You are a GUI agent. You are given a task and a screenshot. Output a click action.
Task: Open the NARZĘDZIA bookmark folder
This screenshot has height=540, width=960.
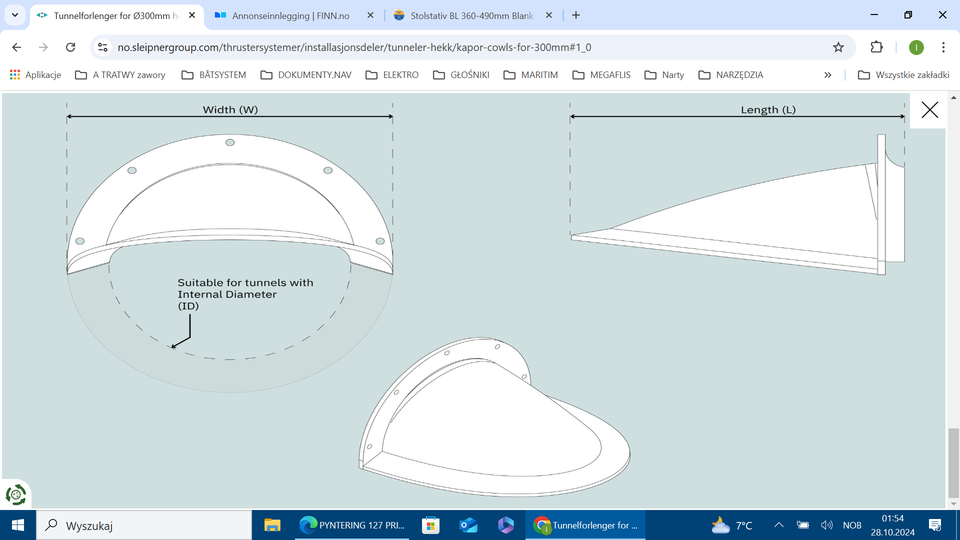click(x=730, y=75)
